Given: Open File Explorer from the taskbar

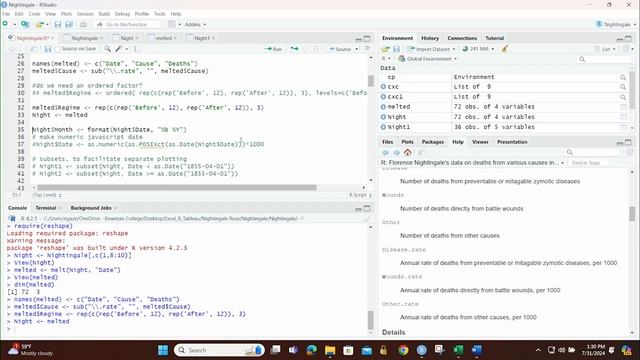Looking at the screenshot, I should 330,350.
